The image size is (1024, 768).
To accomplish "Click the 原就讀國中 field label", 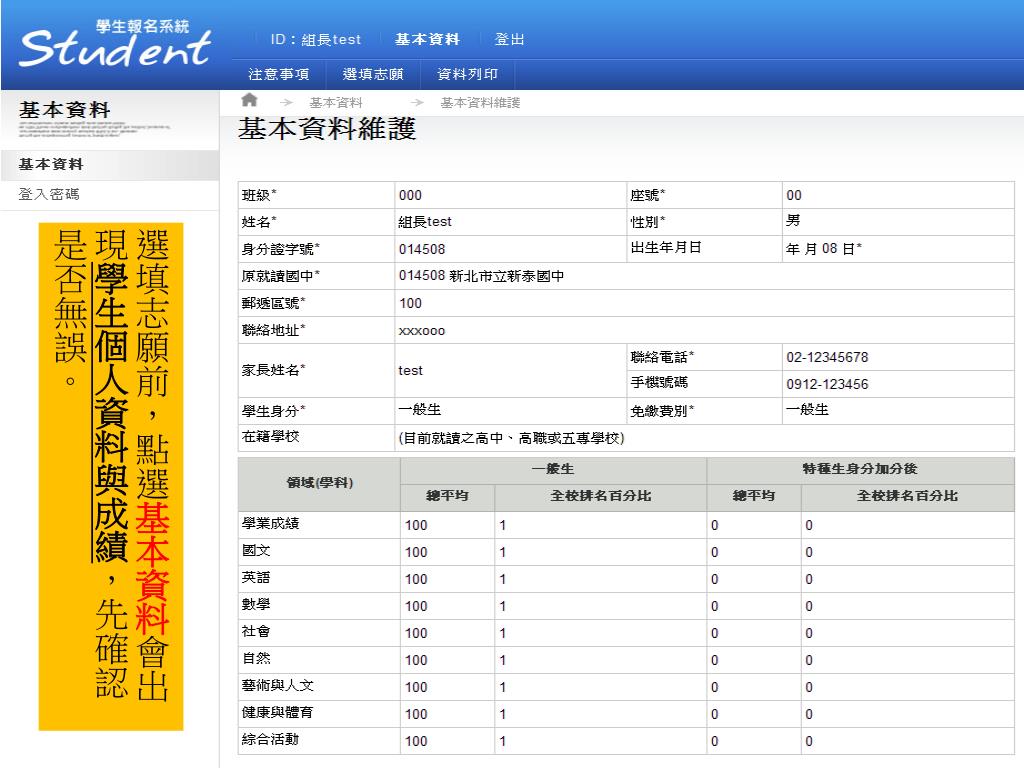I will (281, 276).
